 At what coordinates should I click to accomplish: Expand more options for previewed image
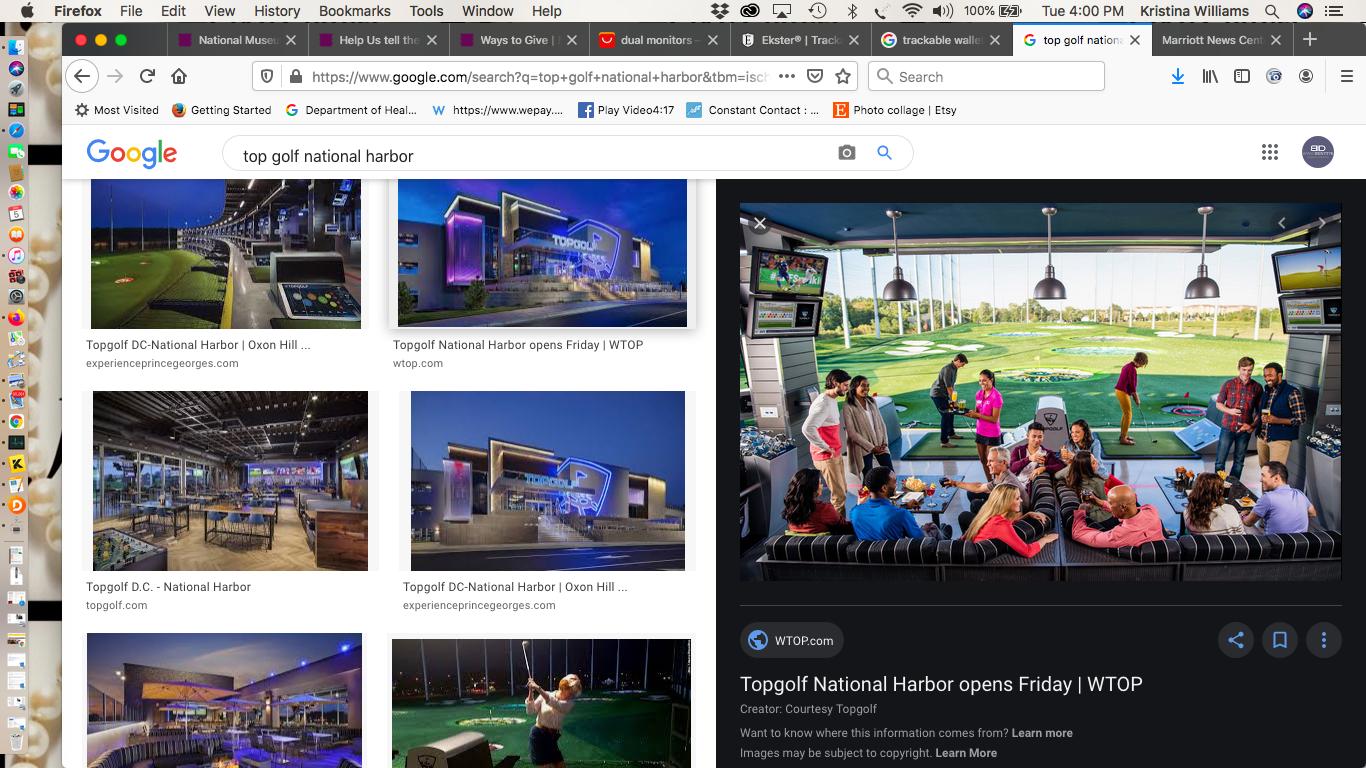click(1323, 640)
